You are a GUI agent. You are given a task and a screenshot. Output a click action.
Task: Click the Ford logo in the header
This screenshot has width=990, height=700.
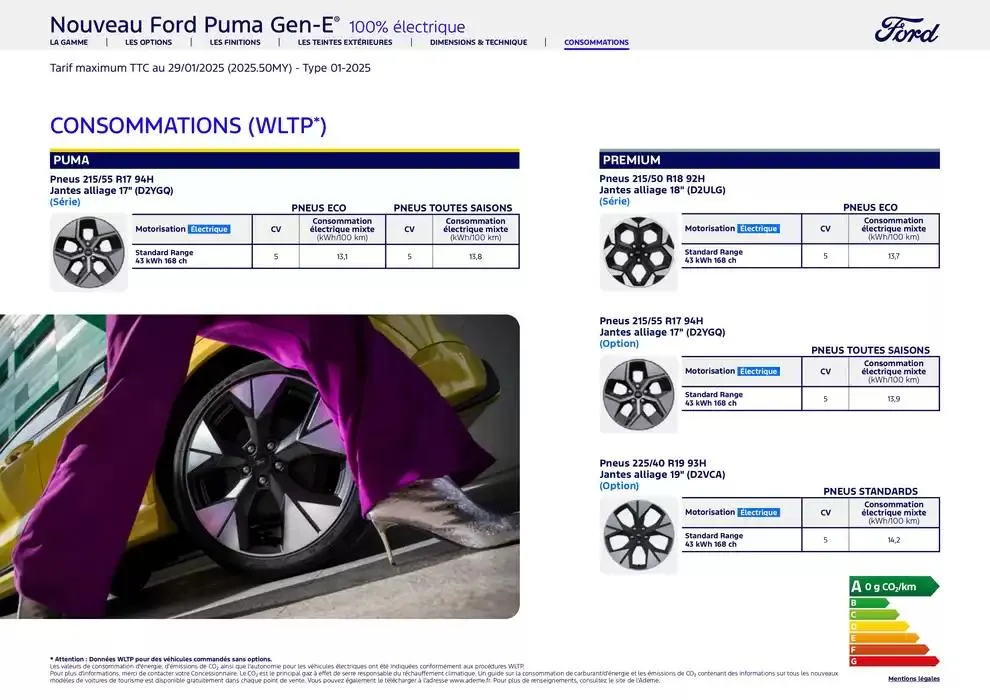(x=907, y=31)
